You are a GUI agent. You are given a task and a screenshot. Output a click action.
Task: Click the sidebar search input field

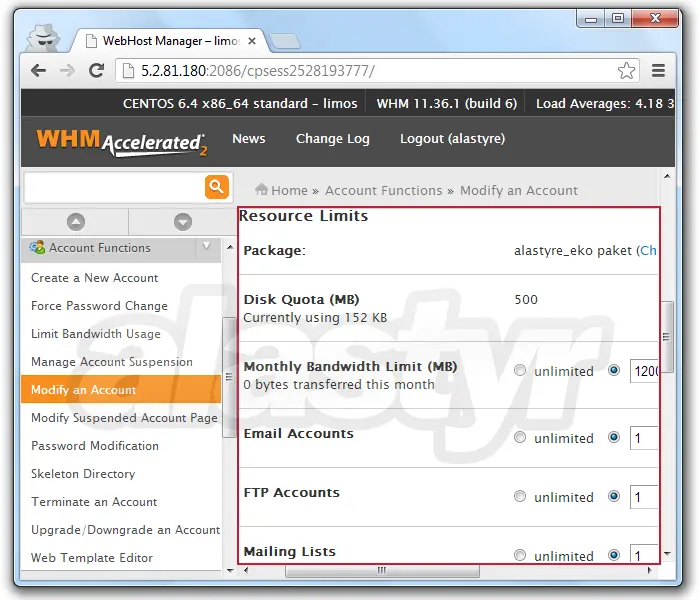[113, 187]
